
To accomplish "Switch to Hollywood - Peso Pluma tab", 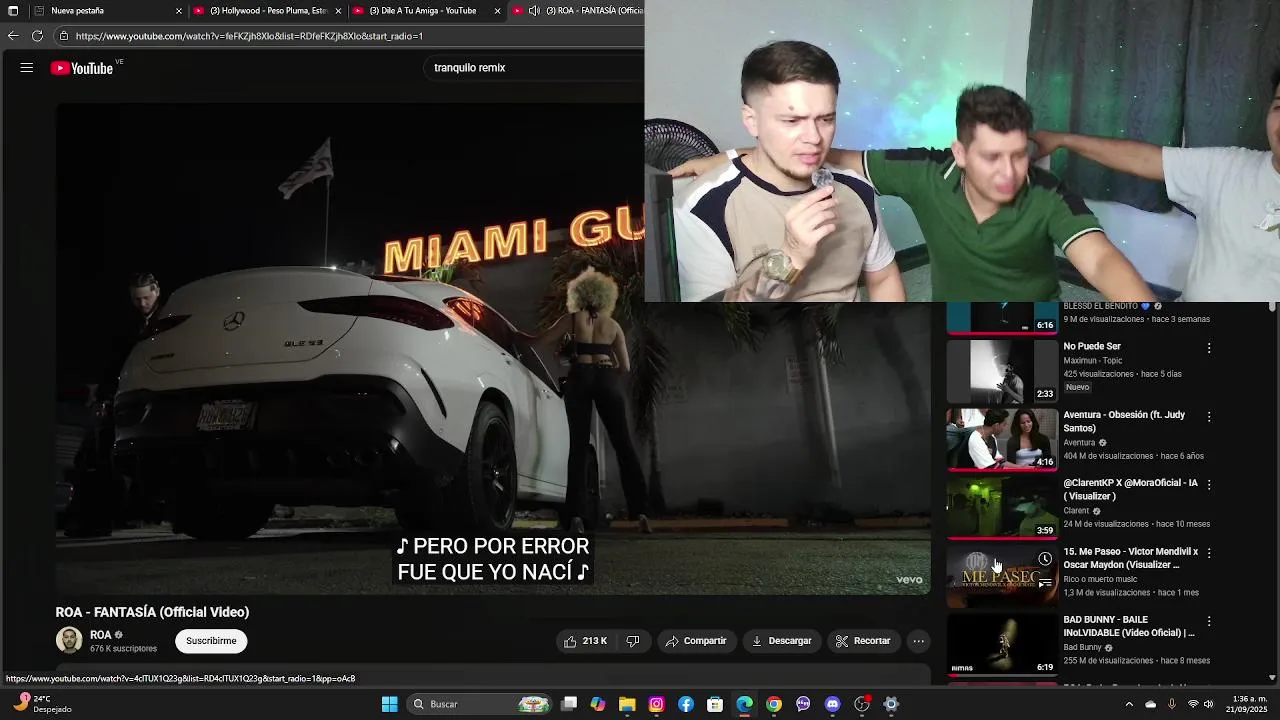I will [x=268, y=11].
